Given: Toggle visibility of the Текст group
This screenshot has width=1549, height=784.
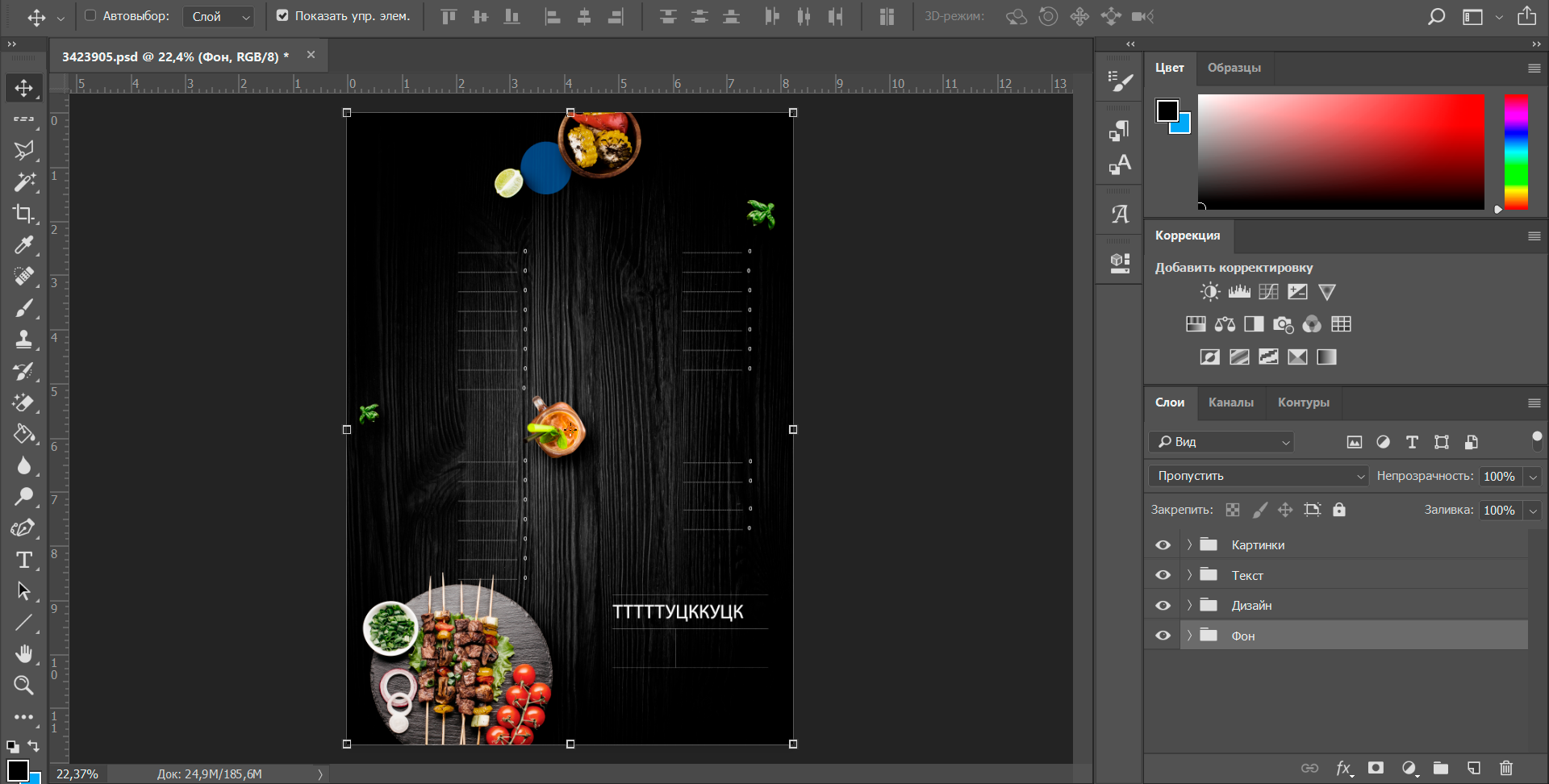Looking at the screenshot, I should click(1163, 575).
